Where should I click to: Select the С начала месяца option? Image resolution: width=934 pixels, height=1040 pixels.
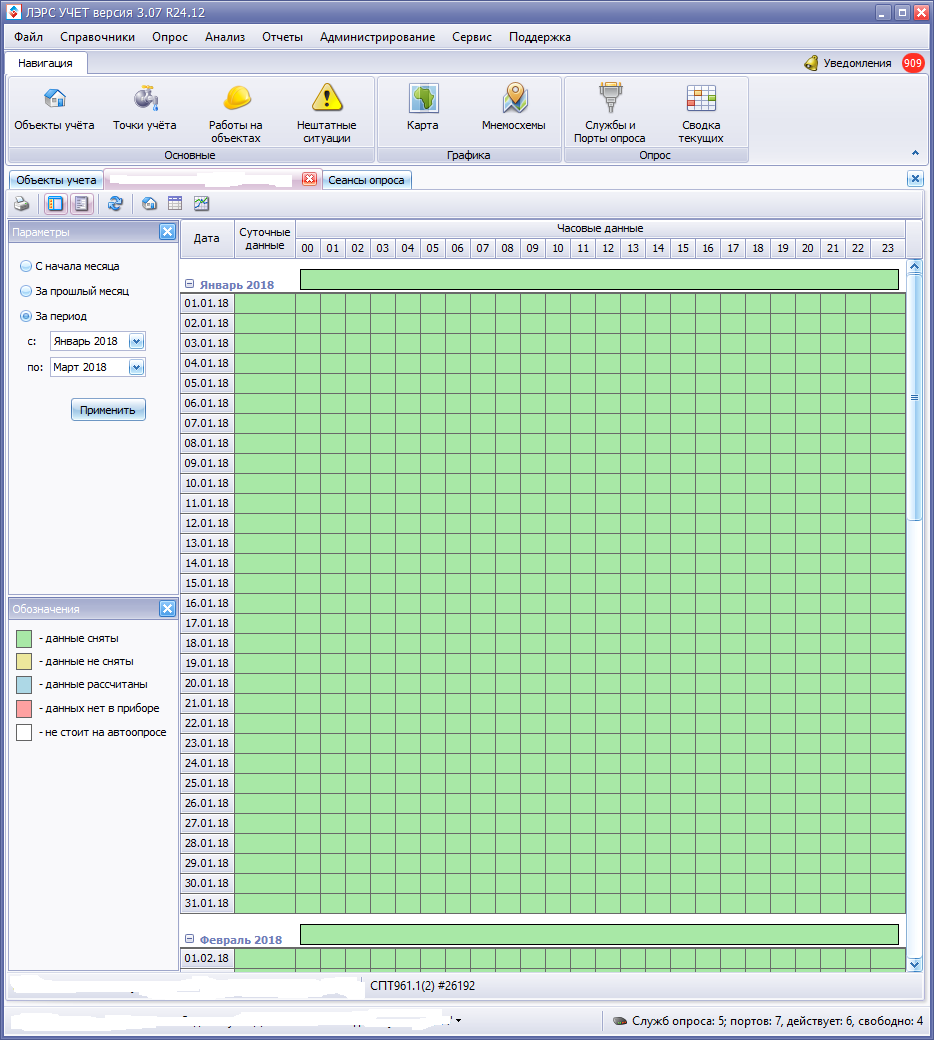pos(70,266)
